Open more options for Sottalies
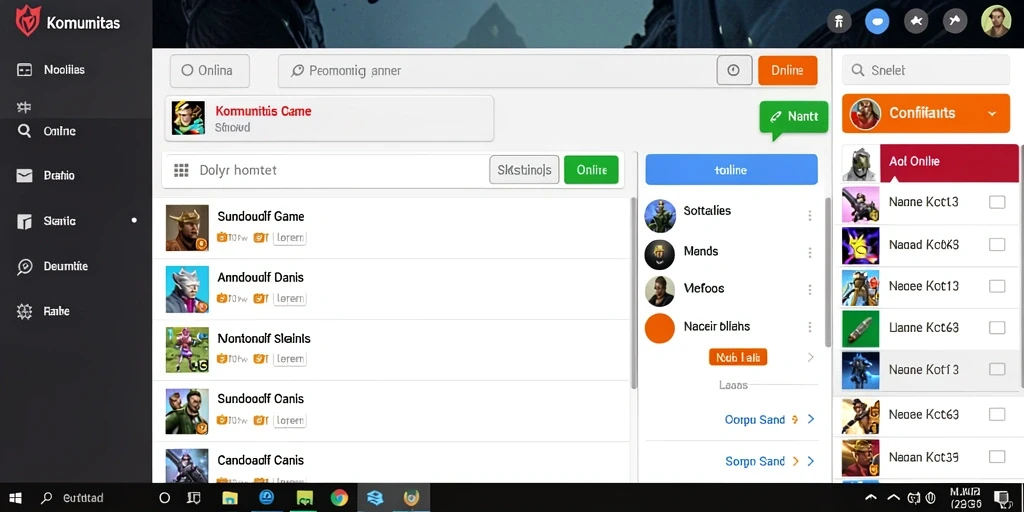This screenshot has width=1024, height=512. click(810, 216)
